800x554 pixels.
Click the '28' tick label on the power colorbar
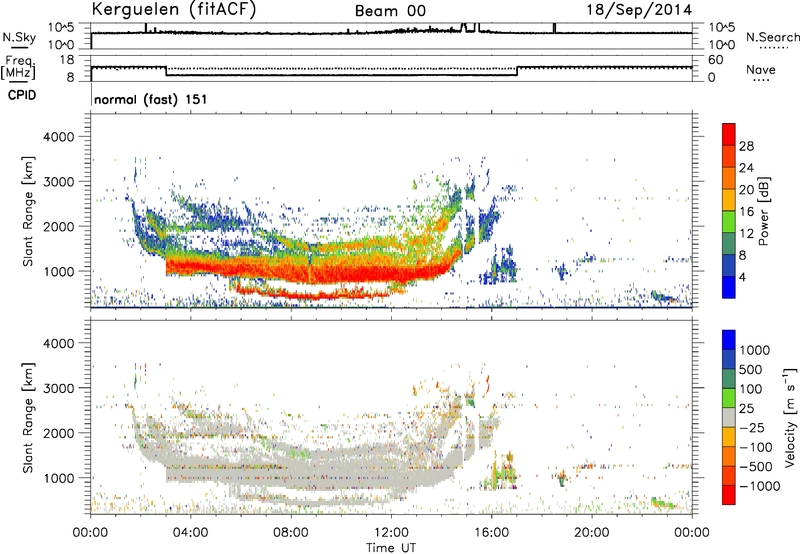tap(746, 146)
